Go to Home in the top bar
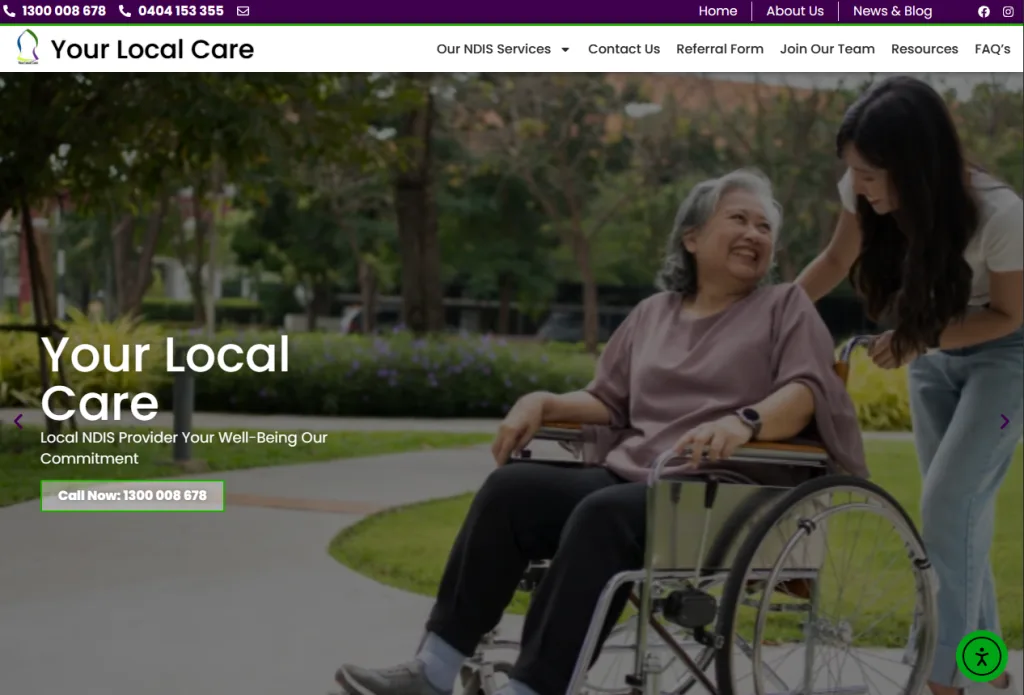The width and height of the screenshot is (1024, 695). pos(718,11)
